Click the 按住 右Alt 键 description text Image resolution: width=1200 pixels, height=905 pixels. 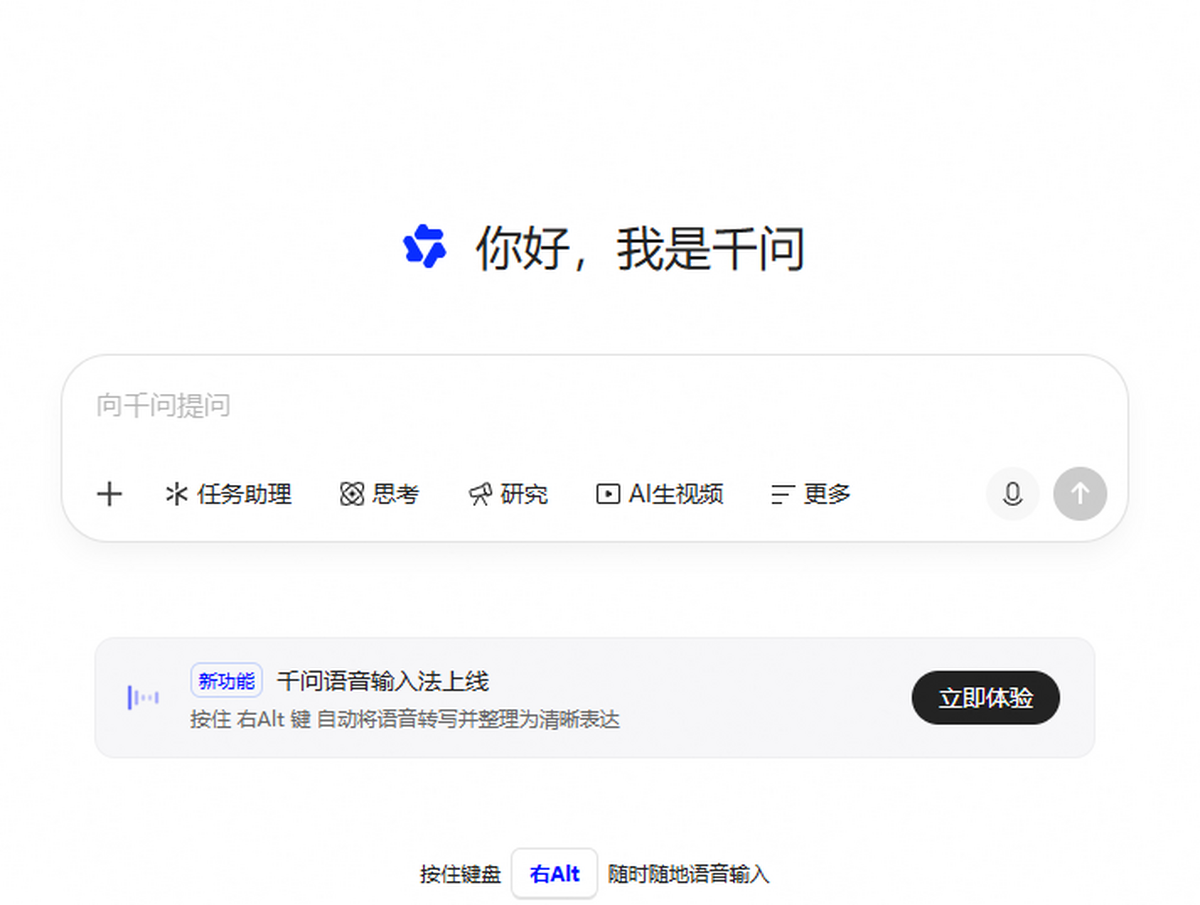click(x=405, y=719)
